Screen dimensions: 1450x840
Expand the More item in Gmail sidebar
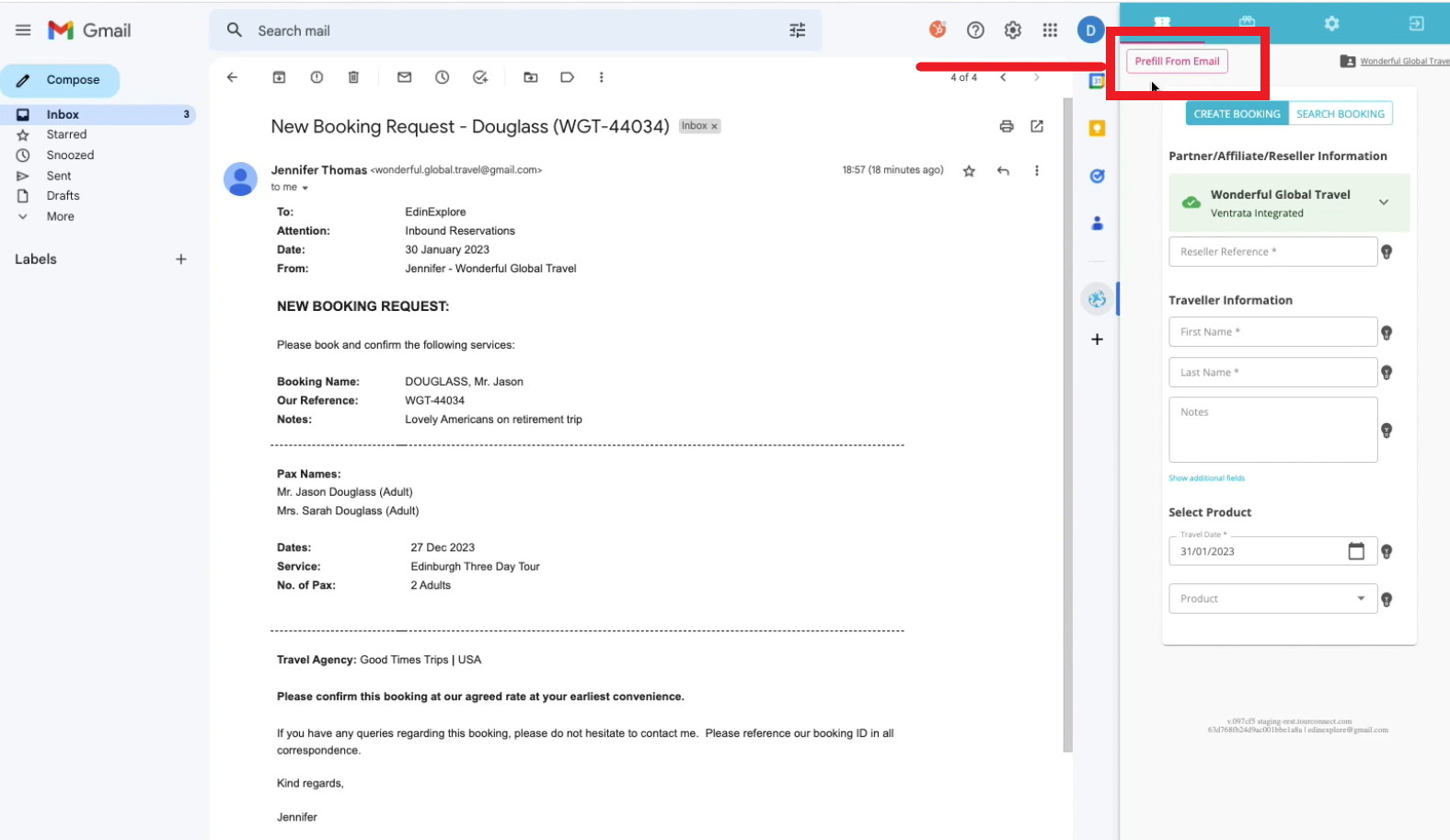61,216
